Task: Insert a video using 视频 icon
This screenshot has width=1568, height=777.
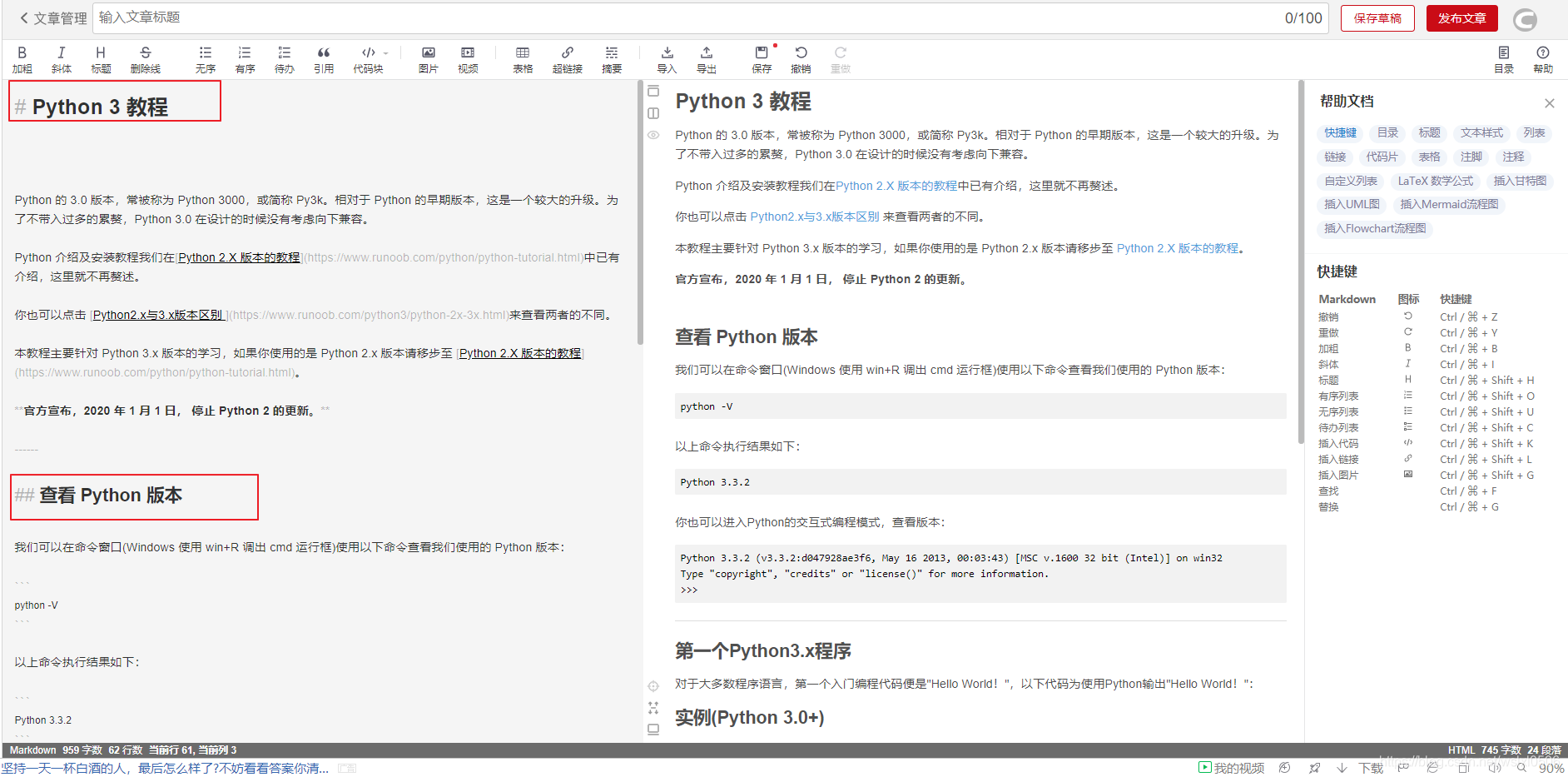Action: (x=468, y=60)
